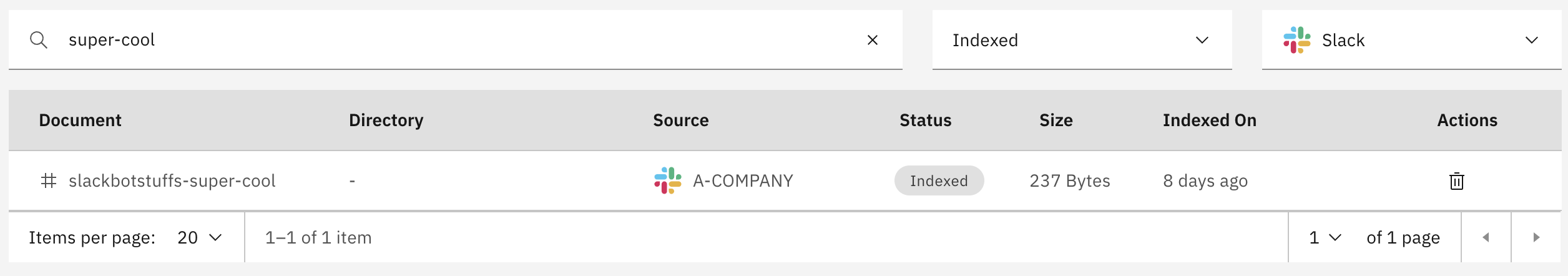This screenshot has width=1568, height=276.
Task: Sort by Indexed On column header
Action: point(1209,121)
